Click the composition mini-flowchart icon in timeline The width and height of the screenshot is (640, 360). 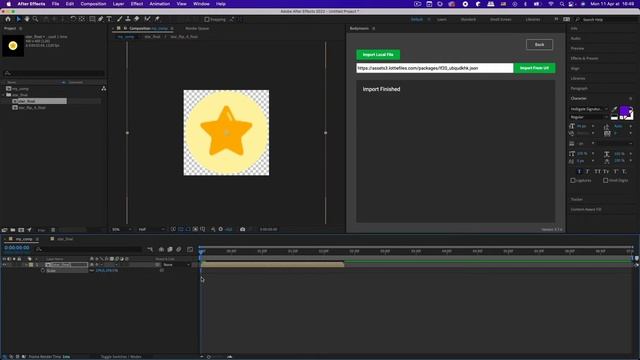pos(150,249)
